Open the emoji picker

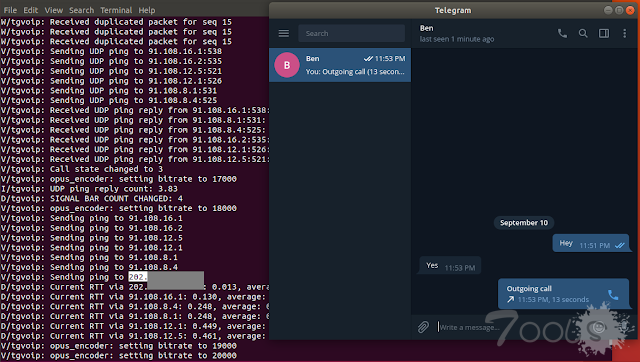pos(599,327)
